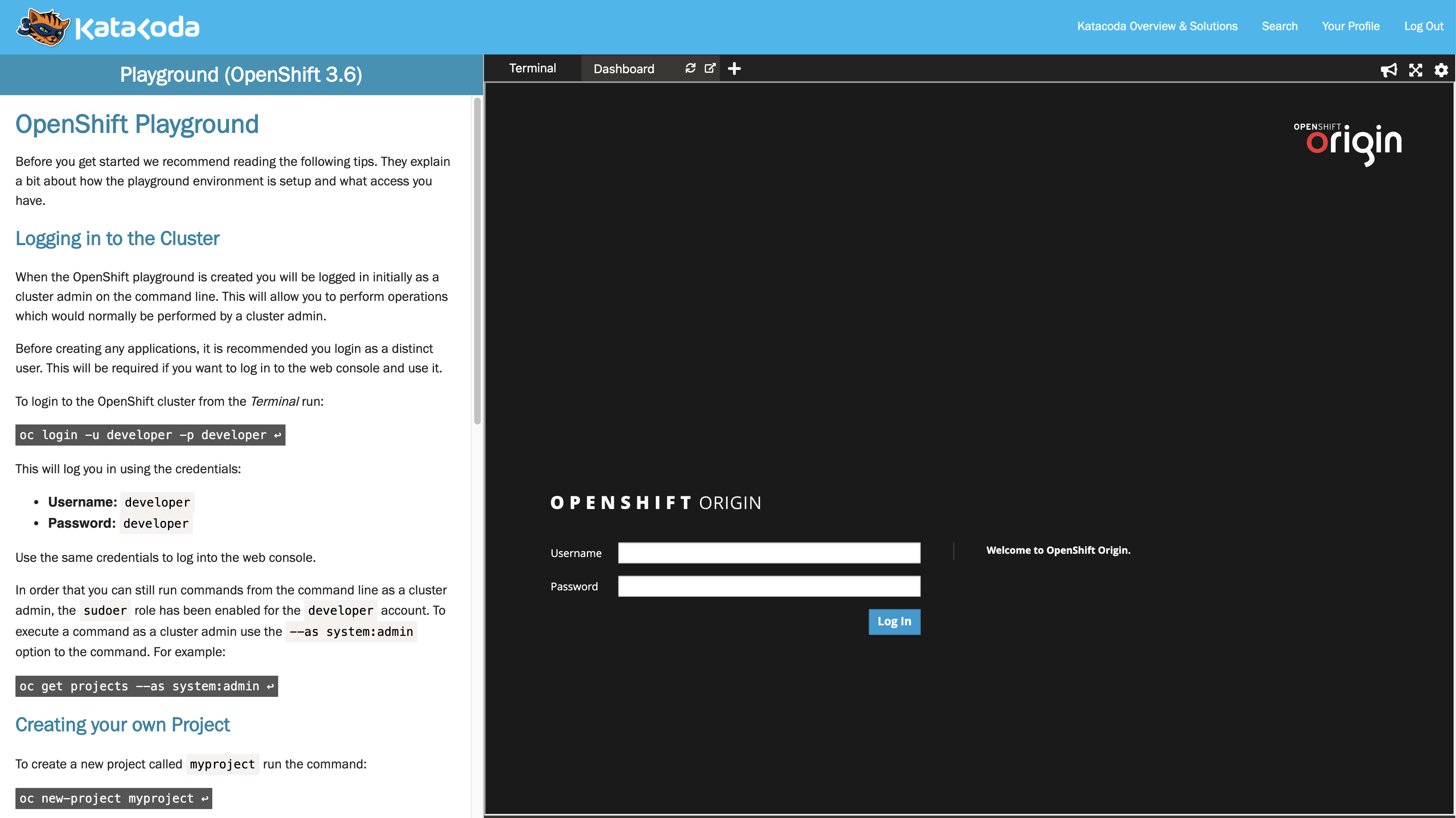Screen dimensions: 1456x818
Task: Switch to the Terminal tab
Action: point(532,68)
